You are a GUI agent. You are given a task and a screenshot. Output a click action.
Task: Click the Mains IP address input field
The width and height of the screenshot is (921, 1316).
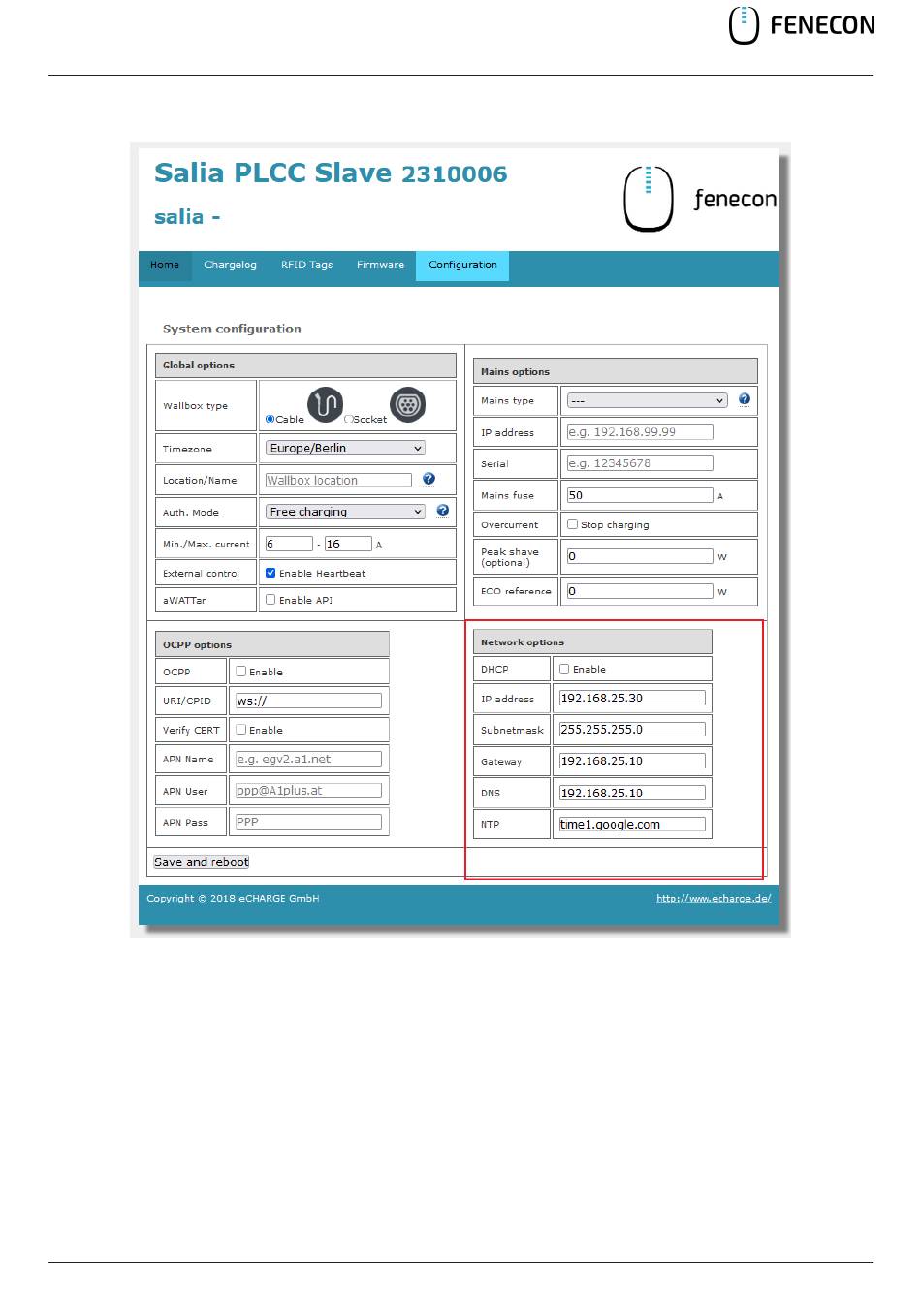click(x=640, y=432)
